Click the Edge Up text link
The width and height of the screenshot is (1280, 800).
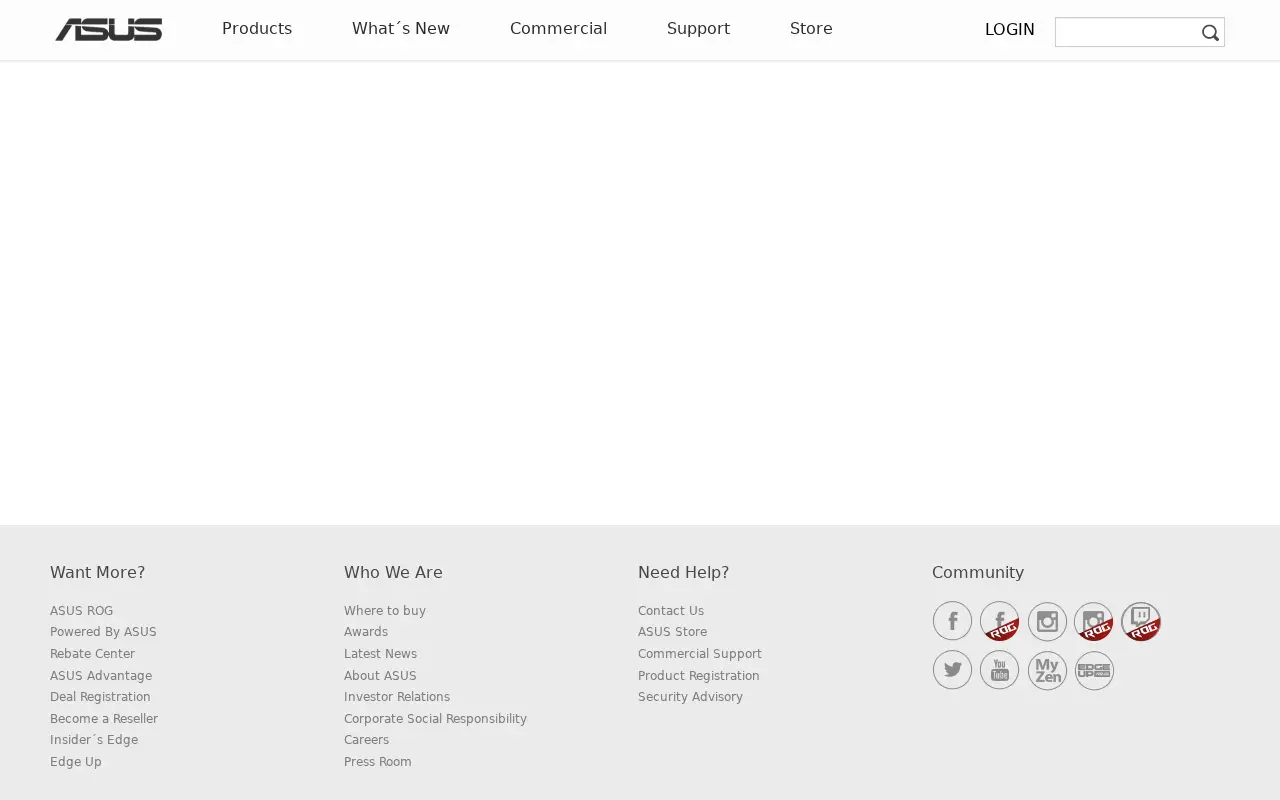tap(76, 762)
